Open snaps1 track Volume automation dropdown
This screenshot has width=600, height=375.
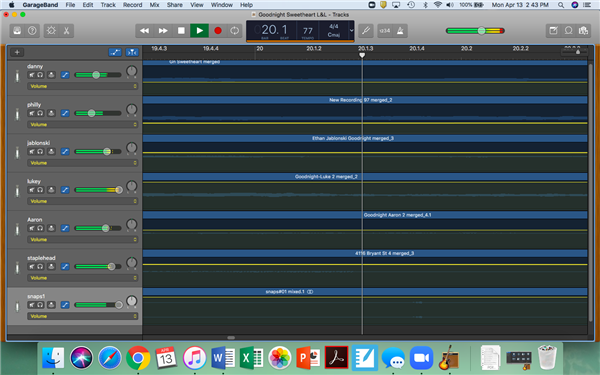point(82,316)
